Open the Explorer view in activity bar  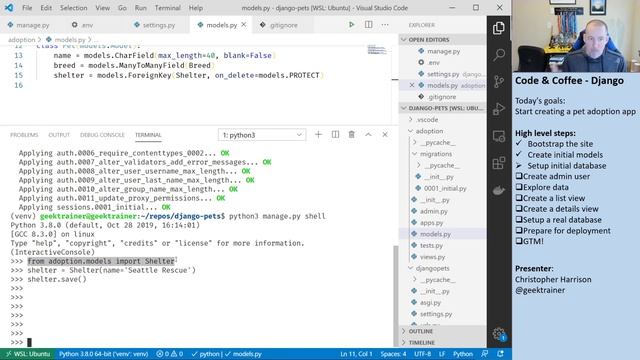pos(498,28)
